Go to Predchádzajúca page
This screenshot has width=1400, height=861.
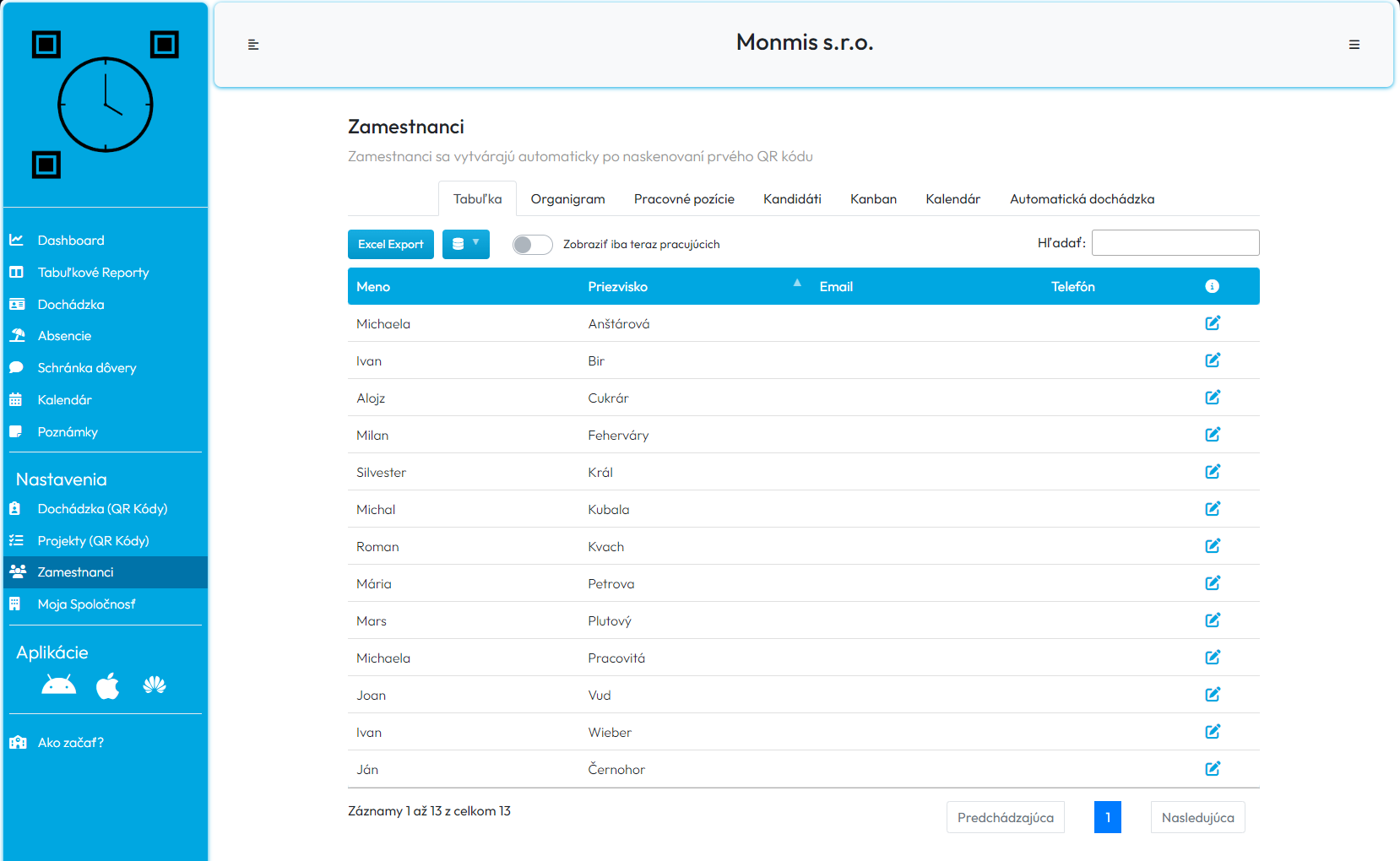[1006, 817]
